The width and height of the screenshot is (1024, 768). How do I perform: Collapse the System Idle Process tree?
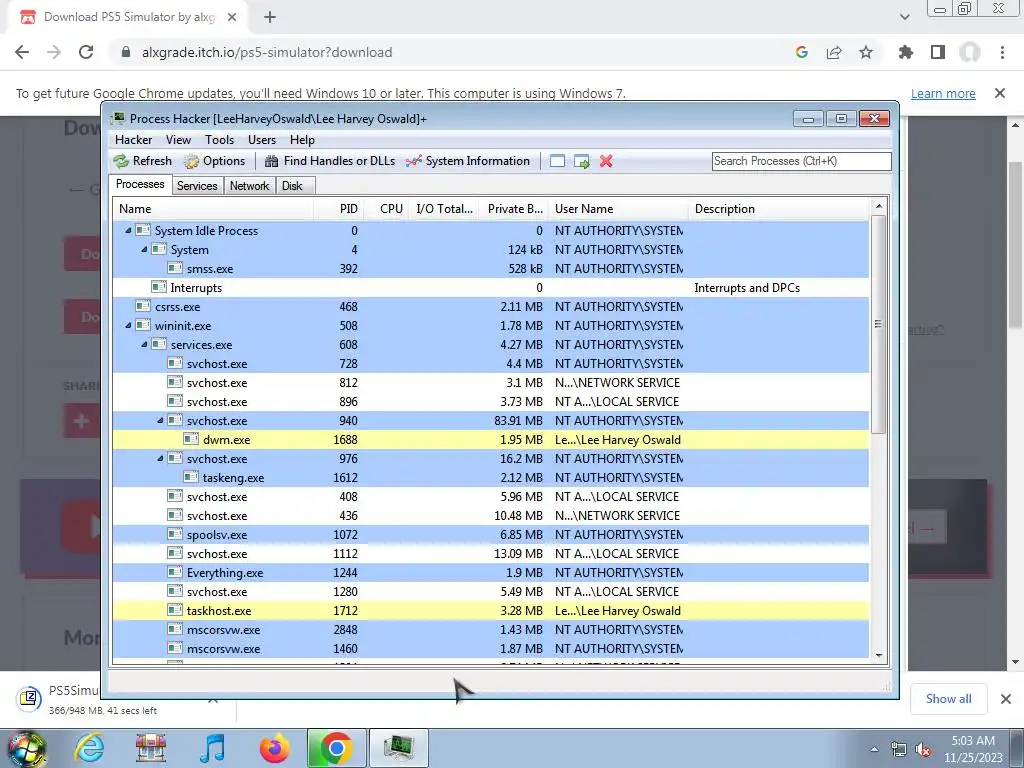click(128, 231)
